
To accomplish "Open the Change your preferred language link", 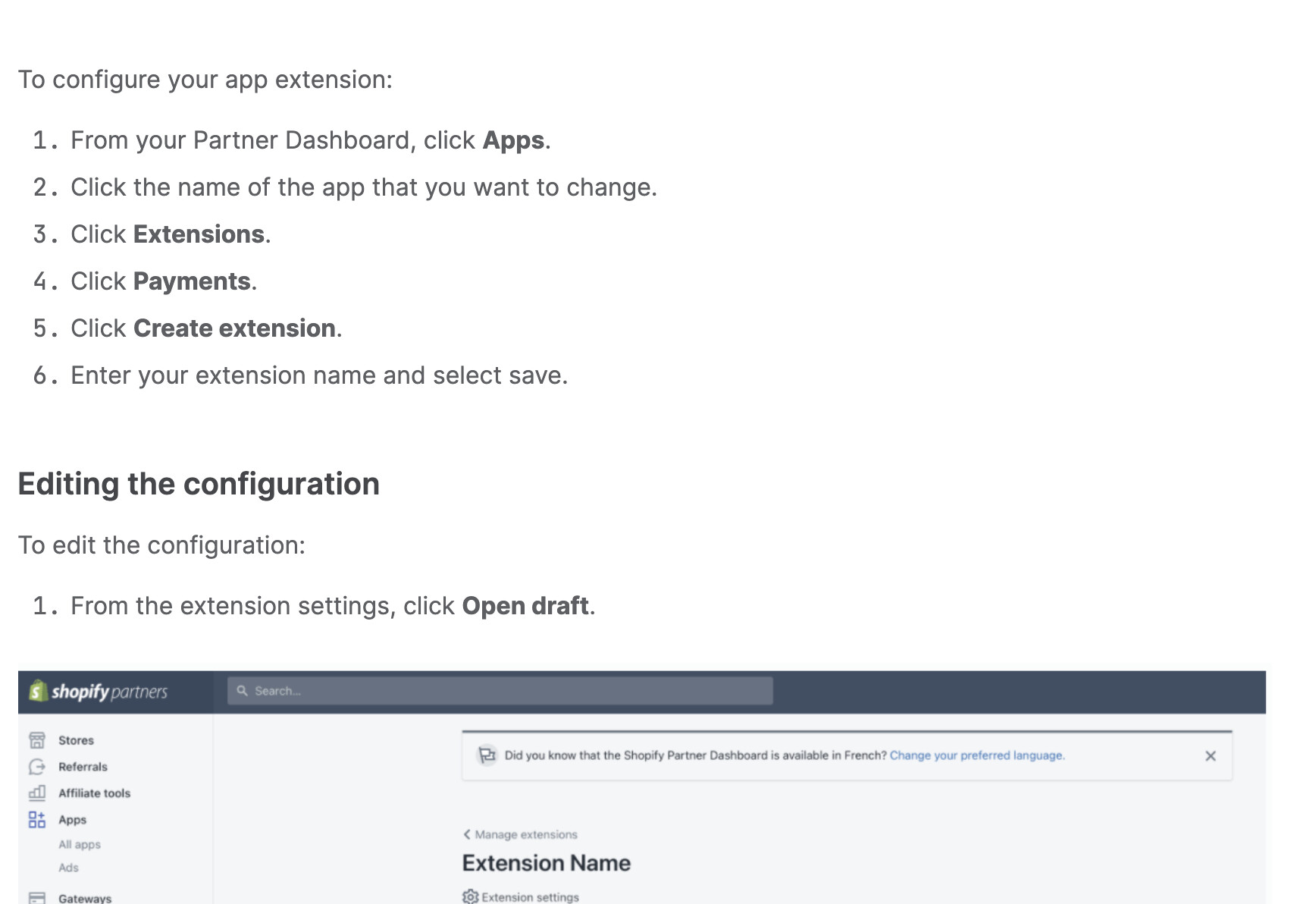I will (977, 755).
